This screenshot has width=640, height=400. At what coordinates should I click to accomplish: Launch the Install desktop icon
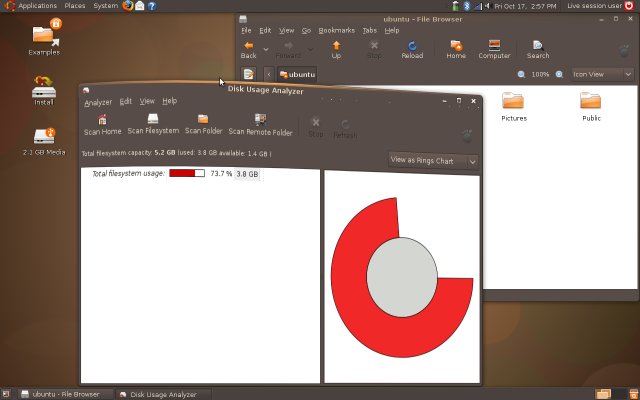coord(44,91)
